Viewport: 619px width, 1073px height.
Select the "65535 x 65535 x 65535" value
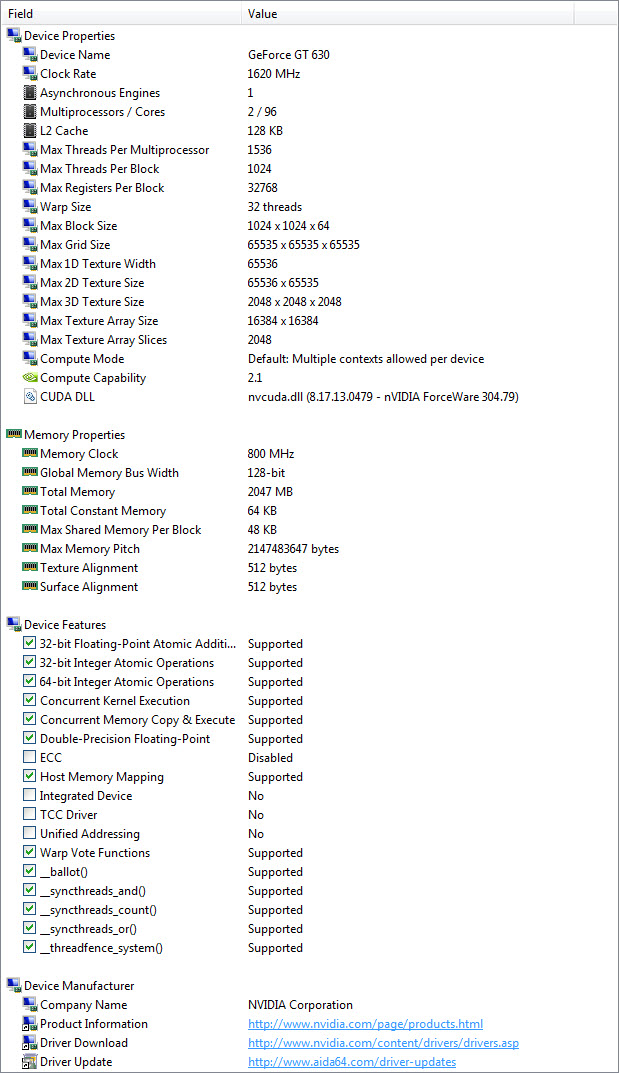pyautogui.click(x=304, y=245)
